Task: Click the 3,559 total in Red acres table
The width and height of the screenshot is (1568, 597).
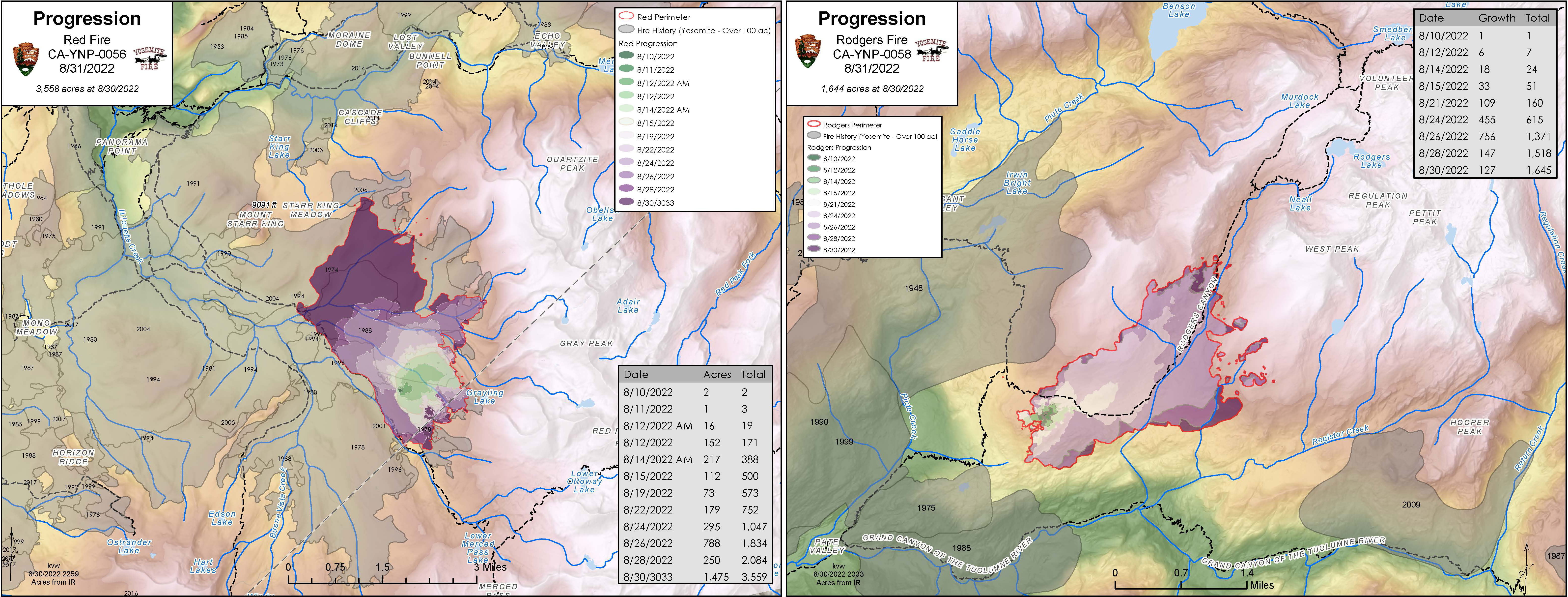Action: pos(754,577)
